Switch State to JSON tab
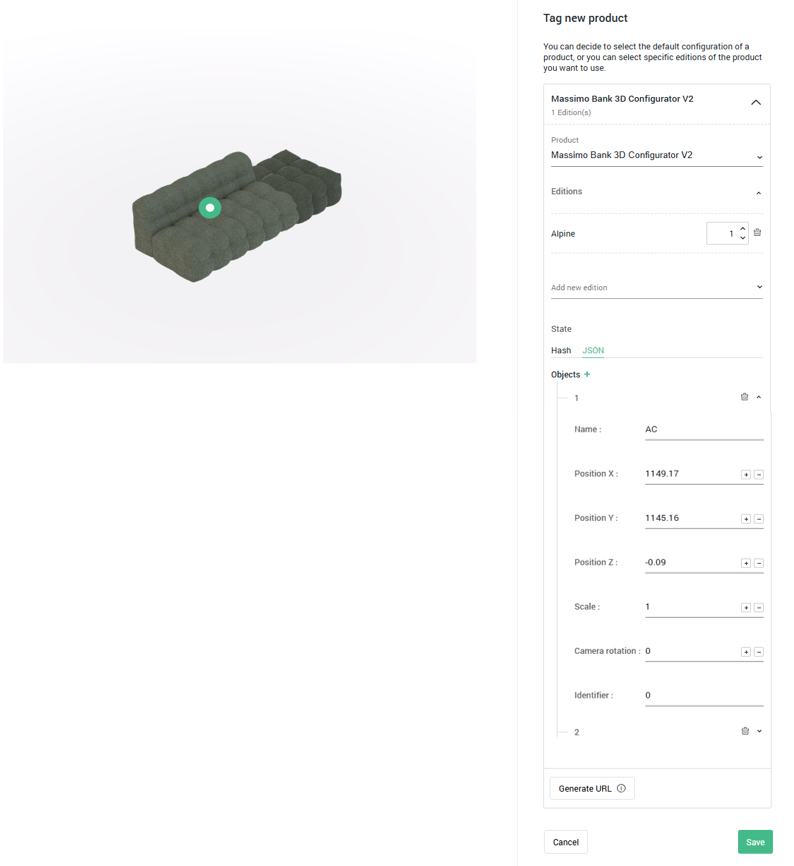 pyautogui.click(x=593, y=351)
